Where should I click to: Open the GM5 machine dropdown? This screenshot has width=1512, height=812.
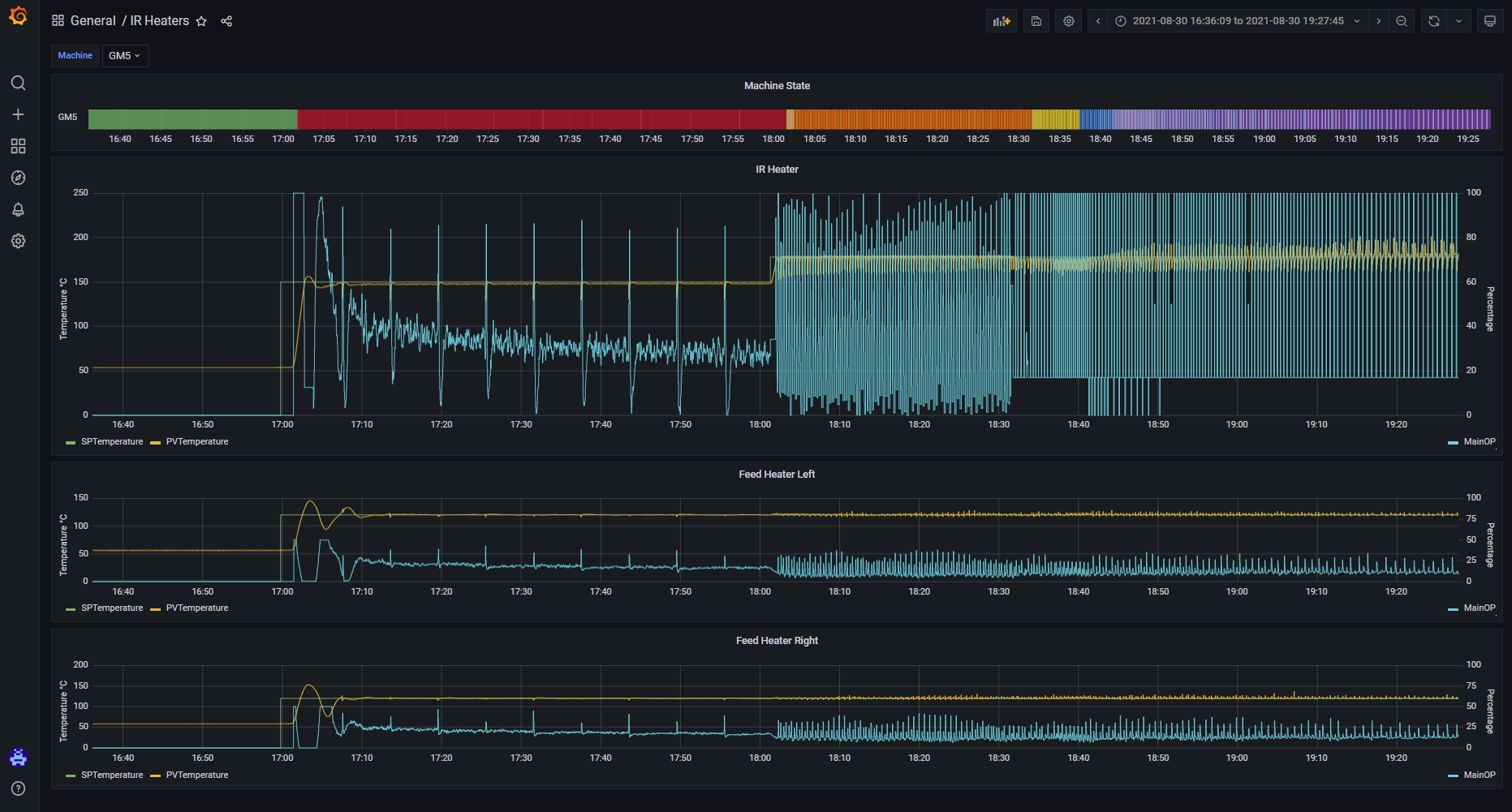(125, 55)
